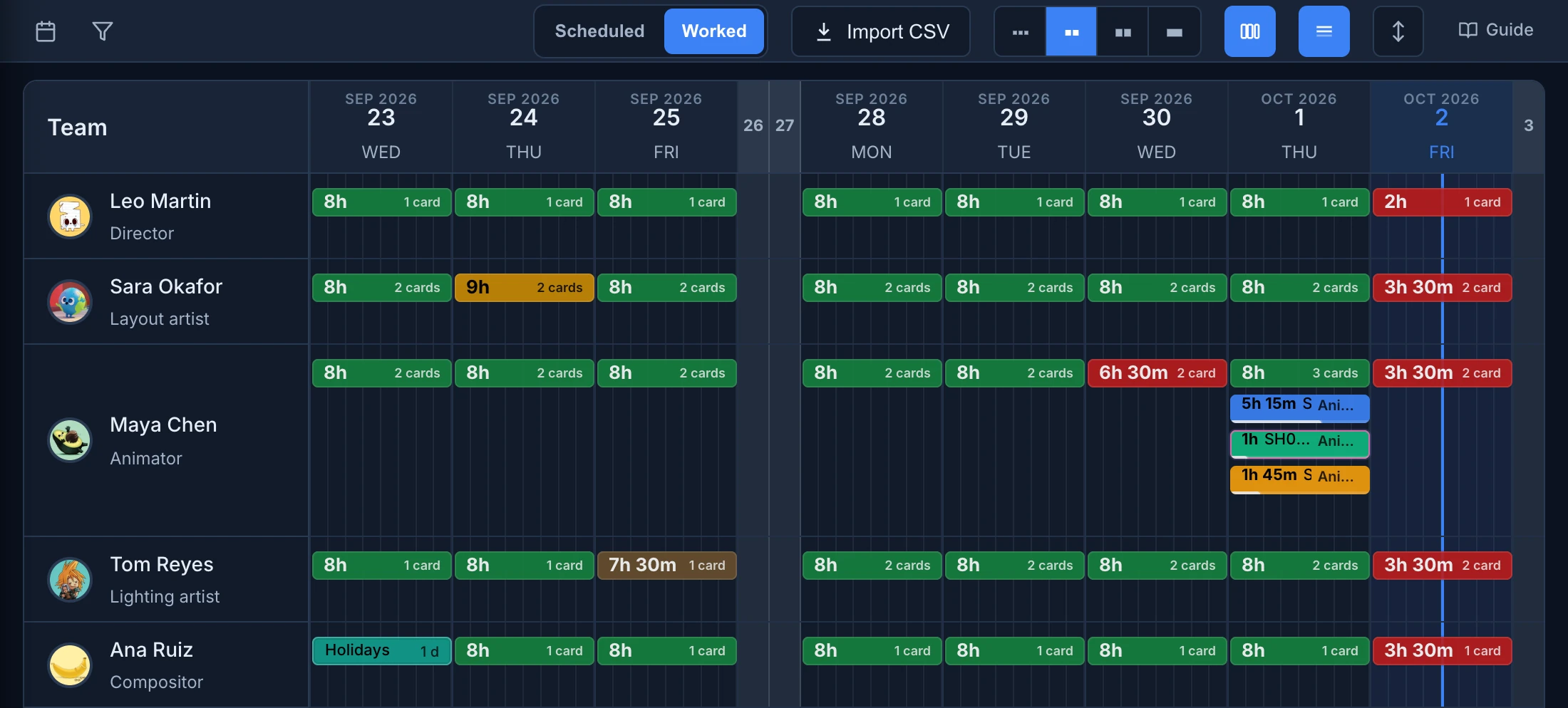The width and height of the screenshot is (1568, 708).
Task: Open the filter funnel icon
Action: point(103,31)
